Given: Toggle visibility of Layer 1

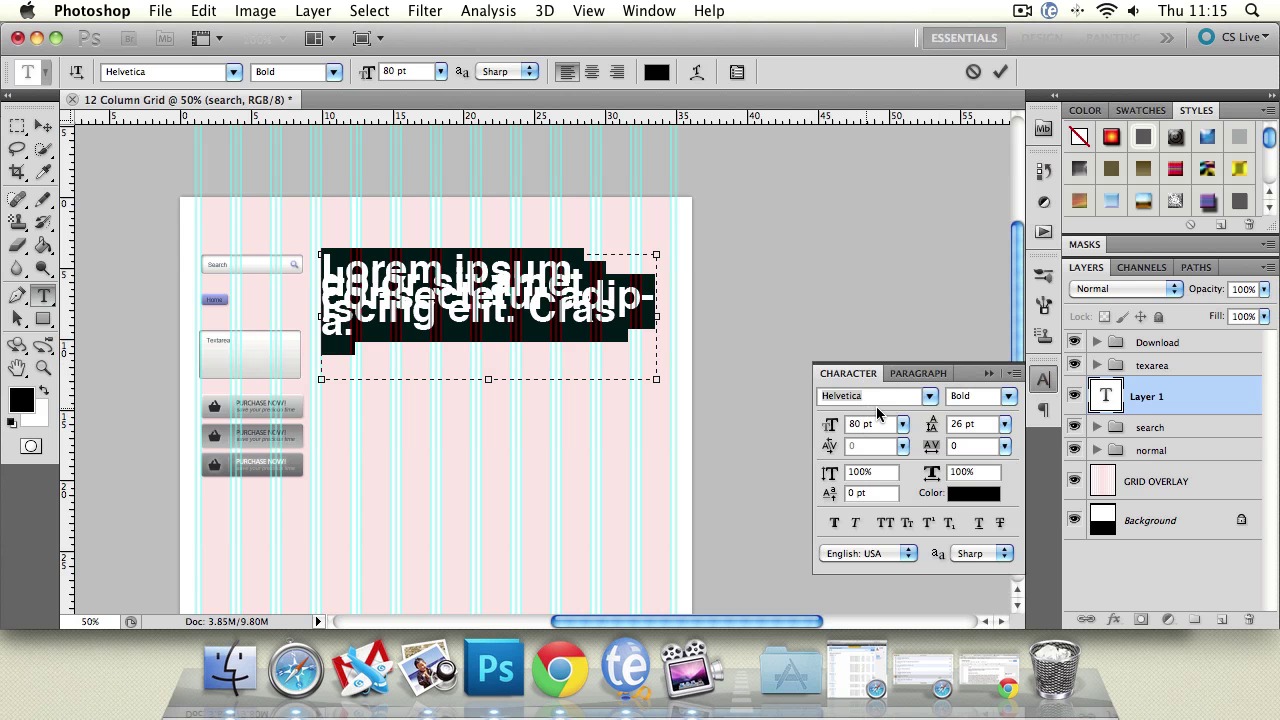Looking at the screenshot, I should click(x=1074, y=396).
